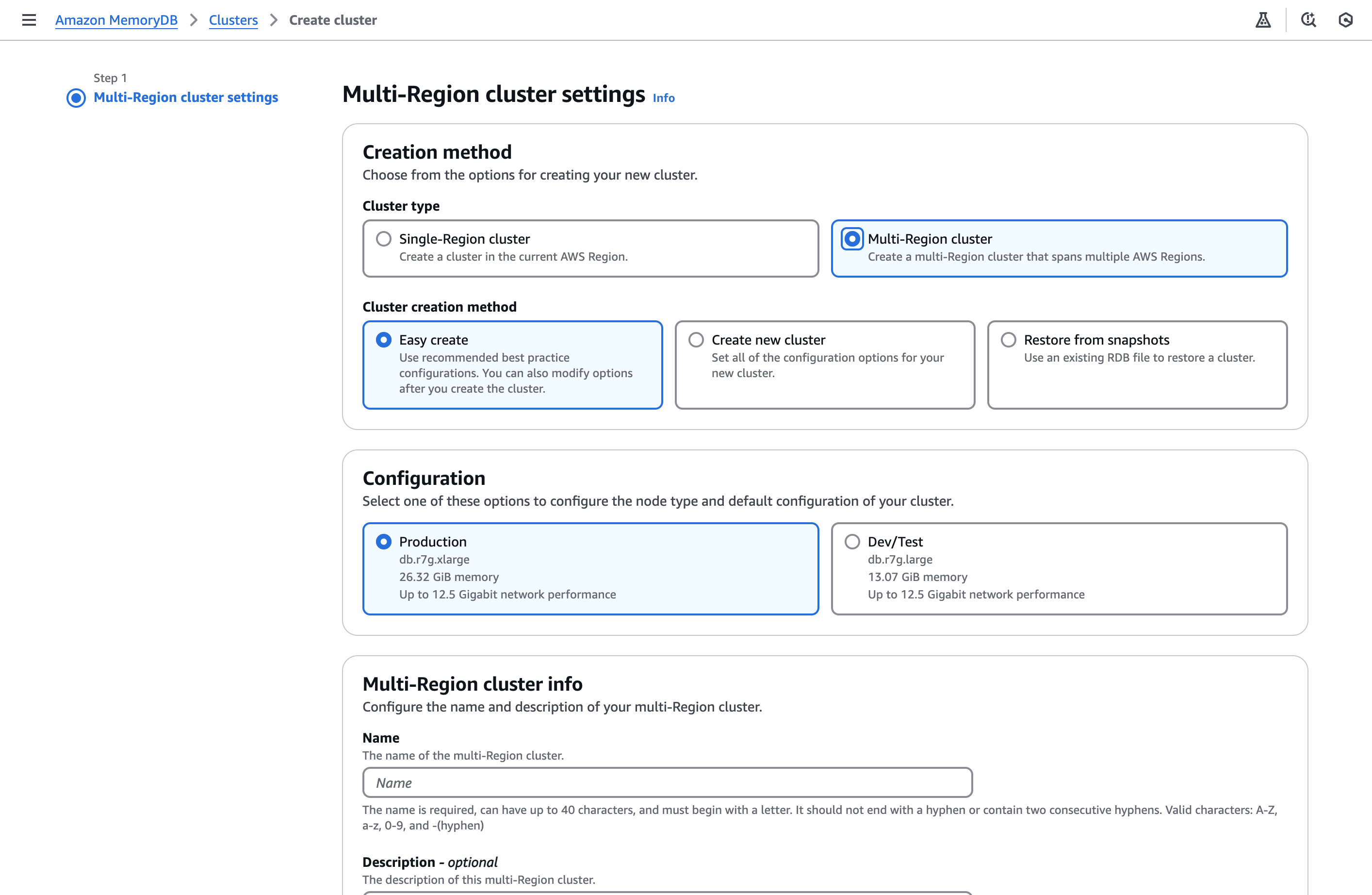1372x895 pixels.
Task: Click chevron after Clusters breadcrumb
Action: tap(274, 20)
